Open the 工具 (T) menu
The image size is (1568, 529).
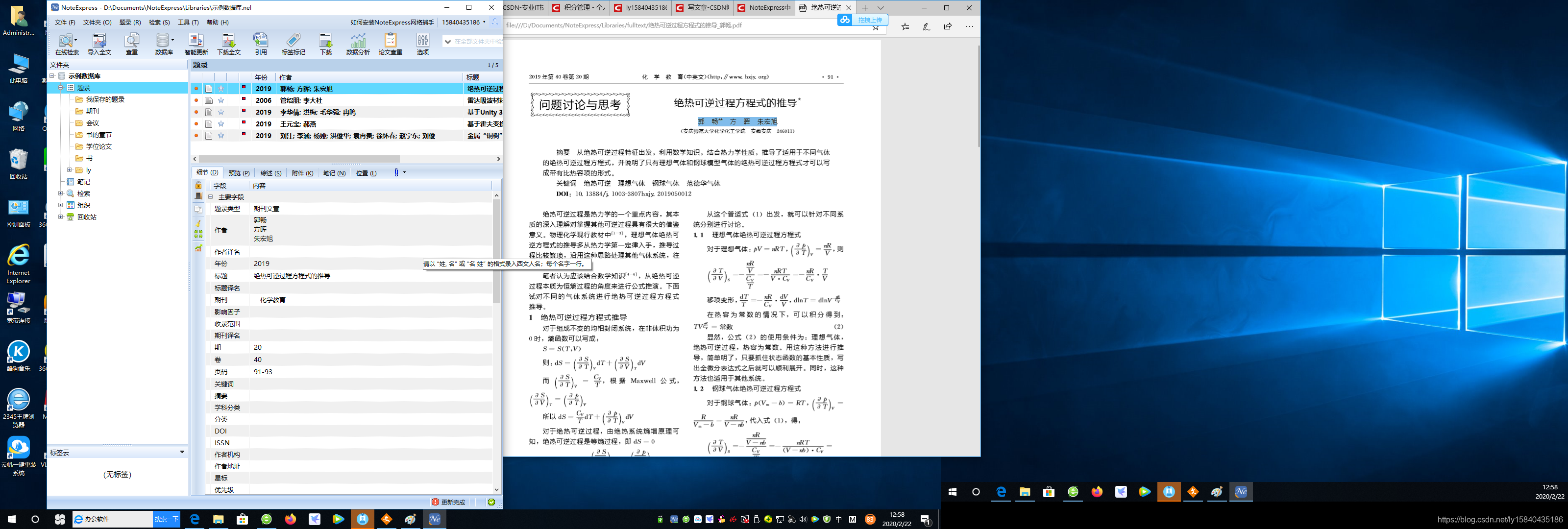point(188,23)
